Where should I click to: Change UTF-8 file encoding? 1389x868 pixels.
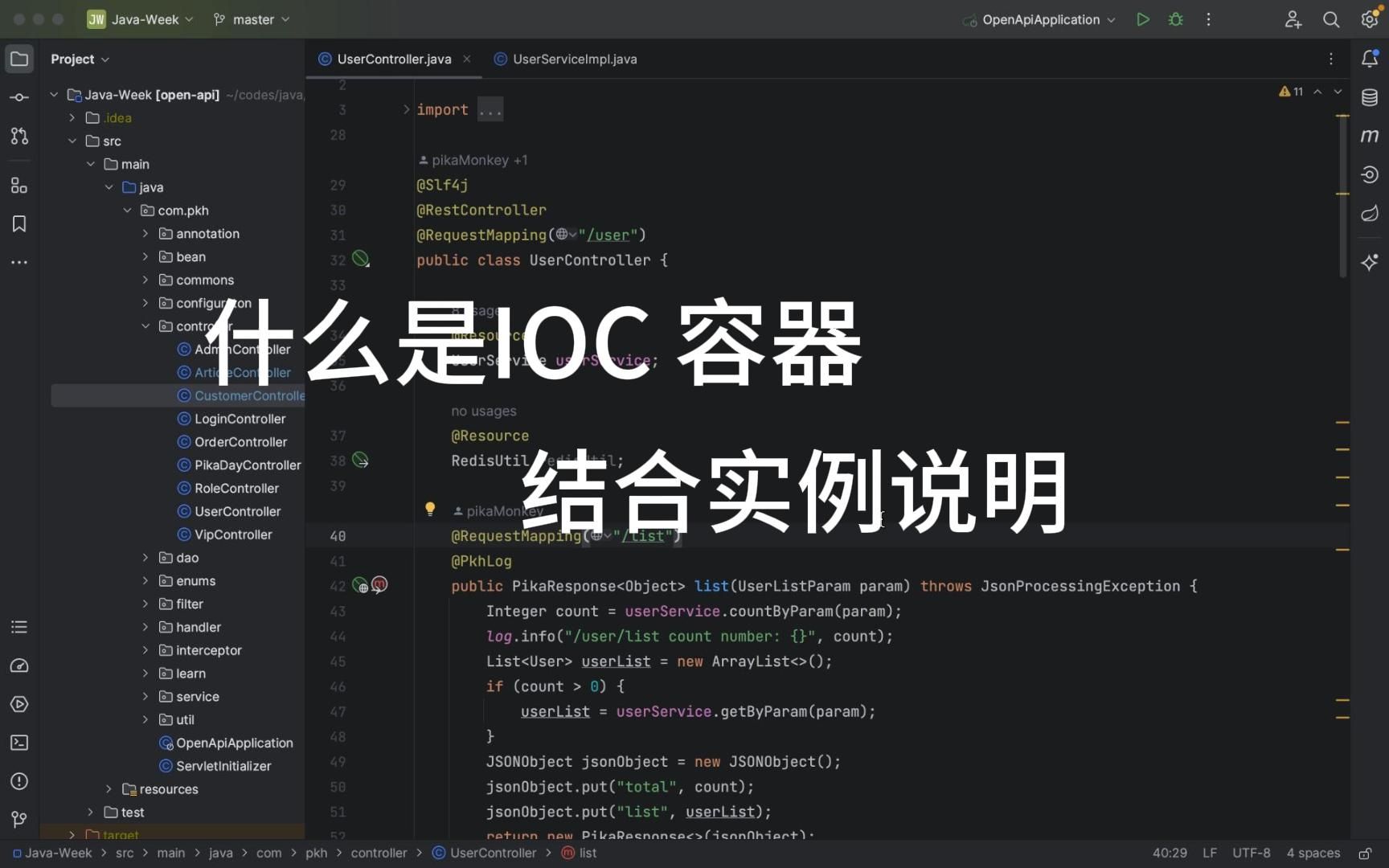1252,853
